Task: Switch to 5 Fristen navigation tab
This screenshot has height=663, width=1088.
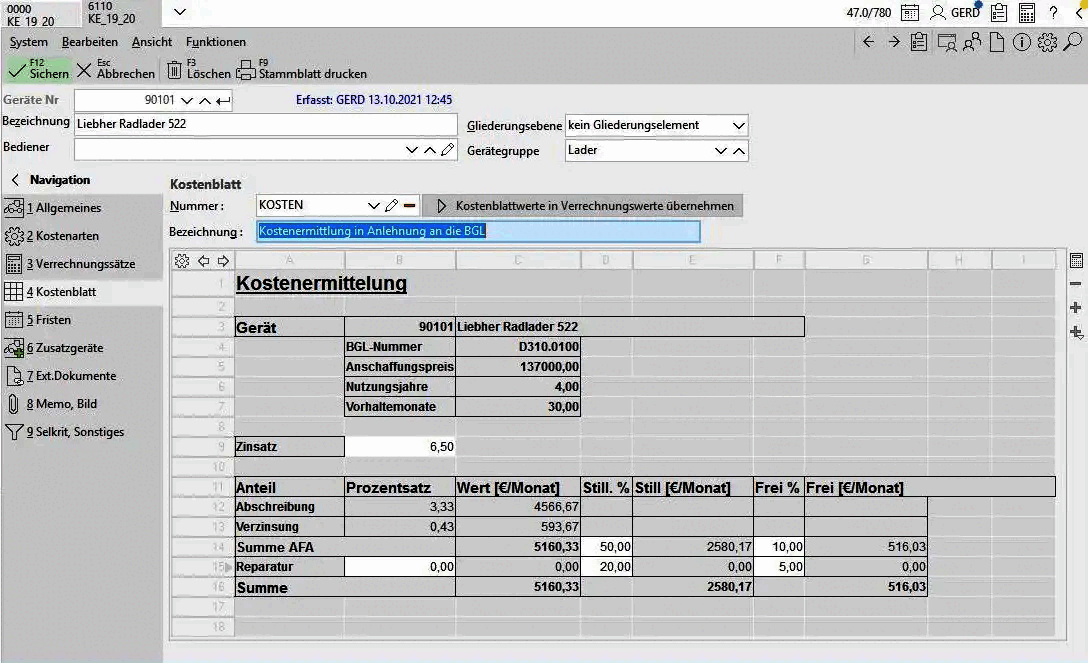Action: pyautogui.click(x=82, y=320)
